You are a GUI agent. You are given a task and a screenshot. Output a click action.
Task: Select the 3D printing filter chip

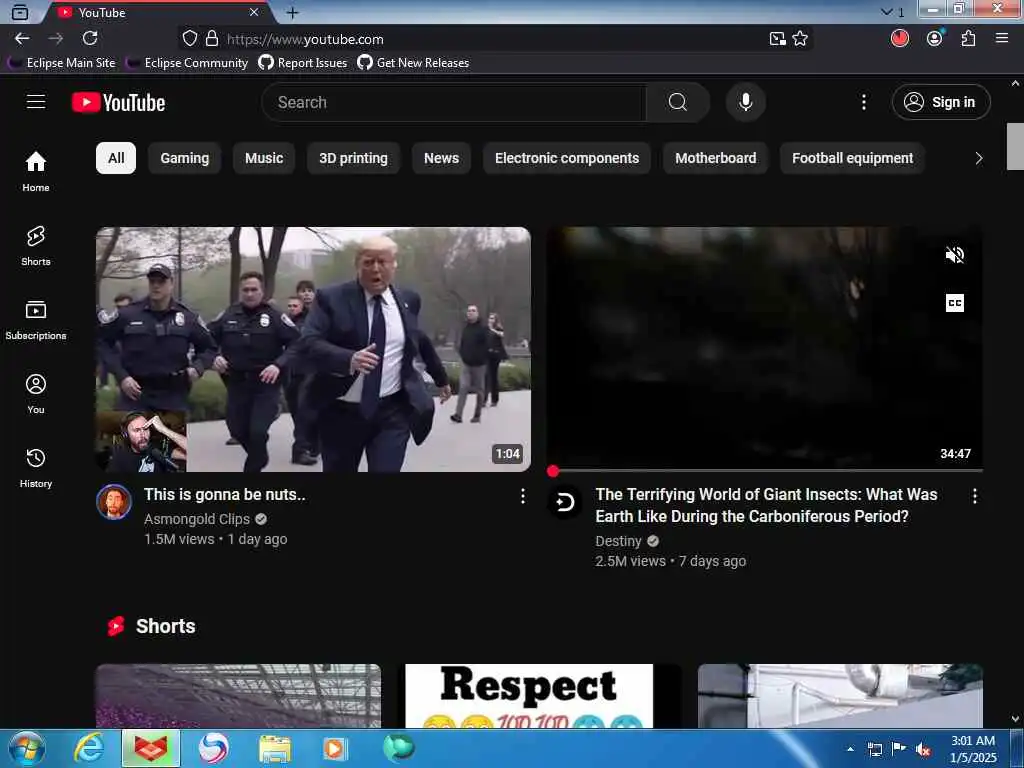coord(353,158)
